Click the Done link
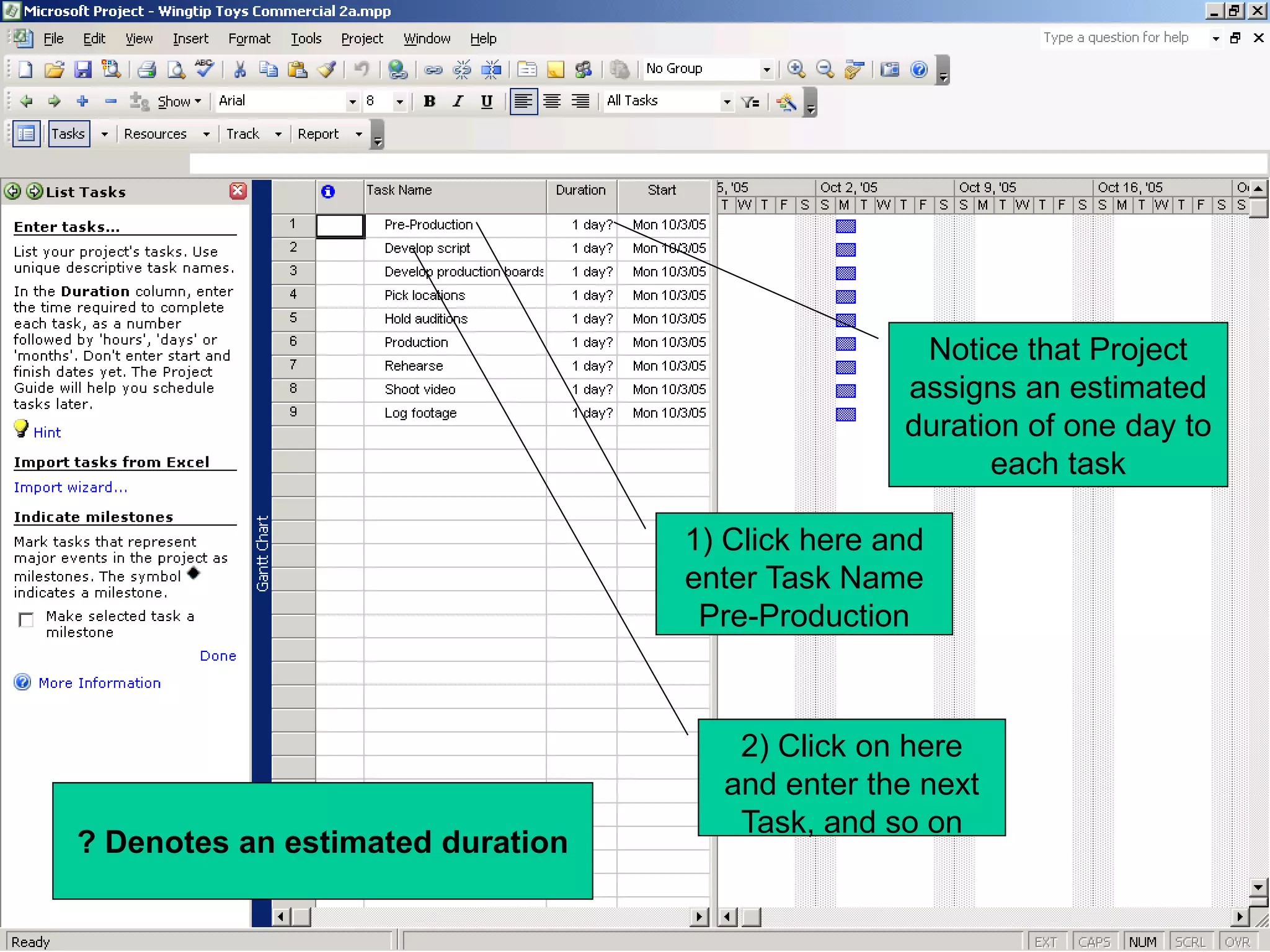The image size is (1270, 952). [x=218, y=656]
